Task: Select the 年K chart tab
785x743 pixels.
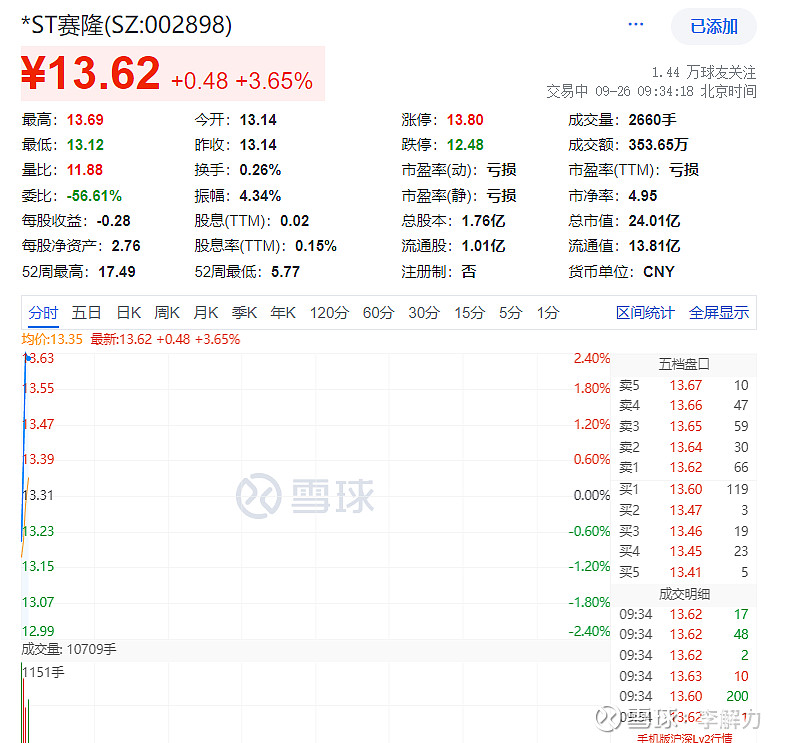Action: 283,313
